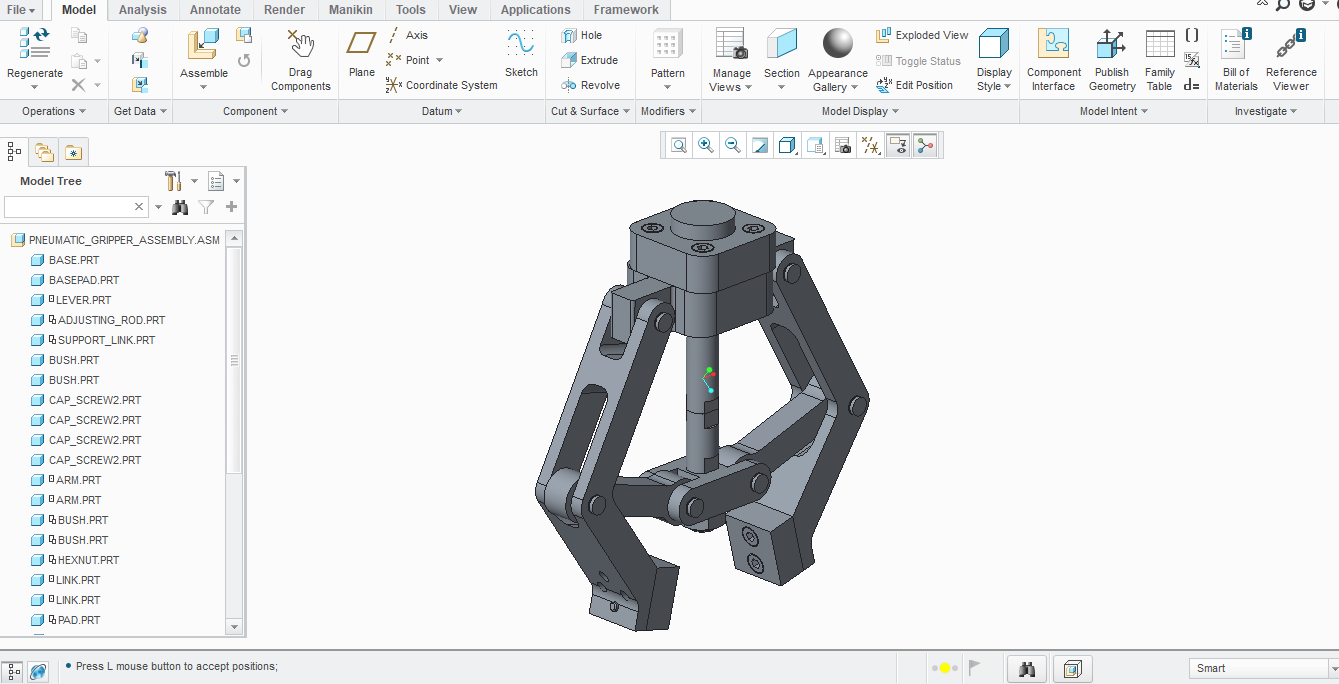Launch the Reference Viewer

click(1291, 59)
